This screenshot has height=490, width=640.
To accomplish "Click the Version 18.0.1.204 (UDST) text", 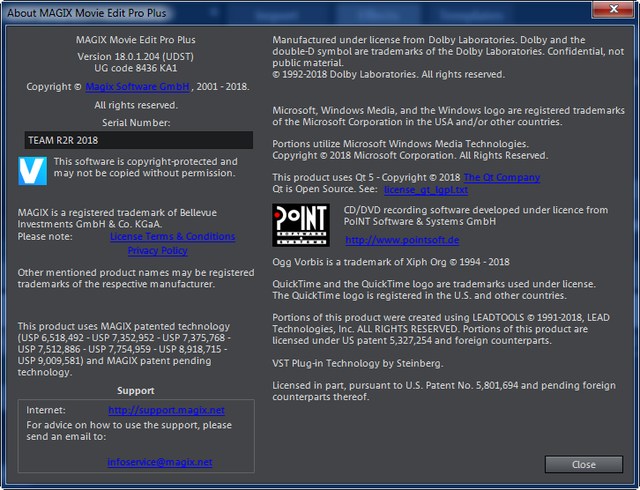I will [136, 56].
